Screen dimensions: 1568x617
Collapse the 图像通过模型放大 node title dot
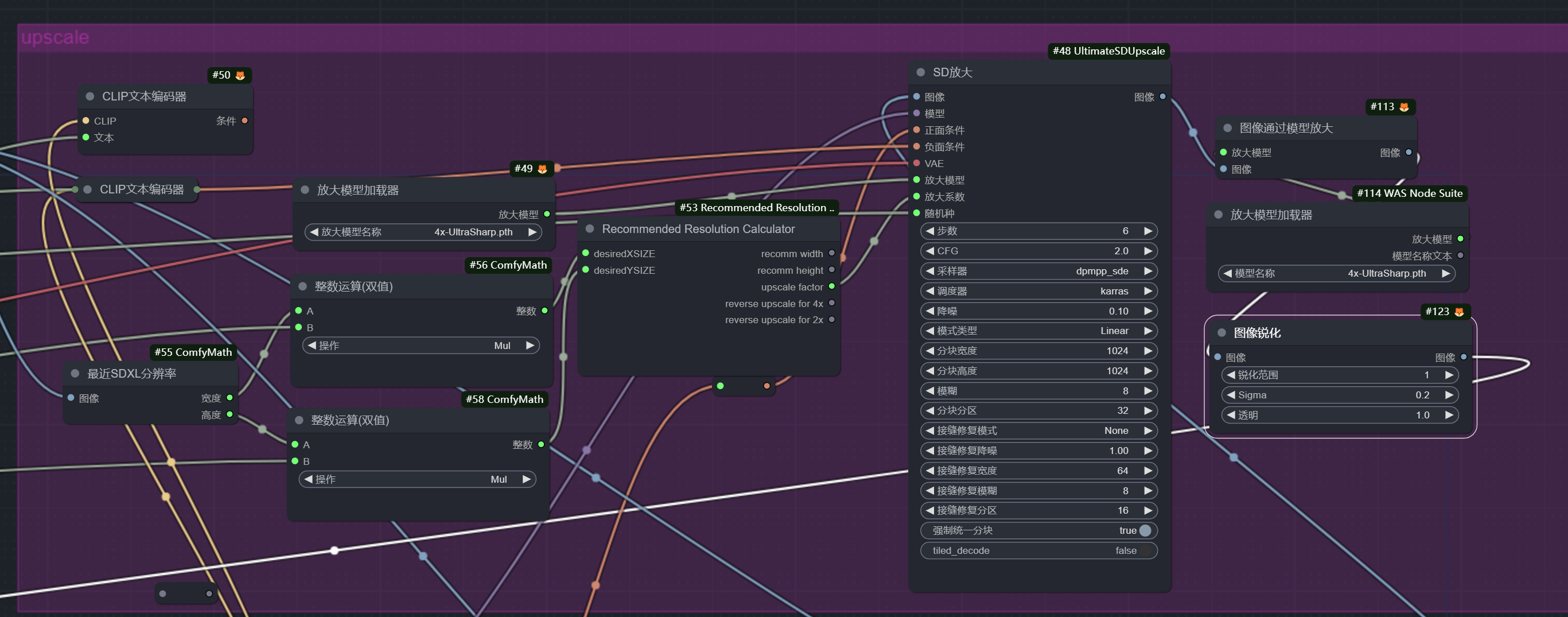coord(1227,128)
